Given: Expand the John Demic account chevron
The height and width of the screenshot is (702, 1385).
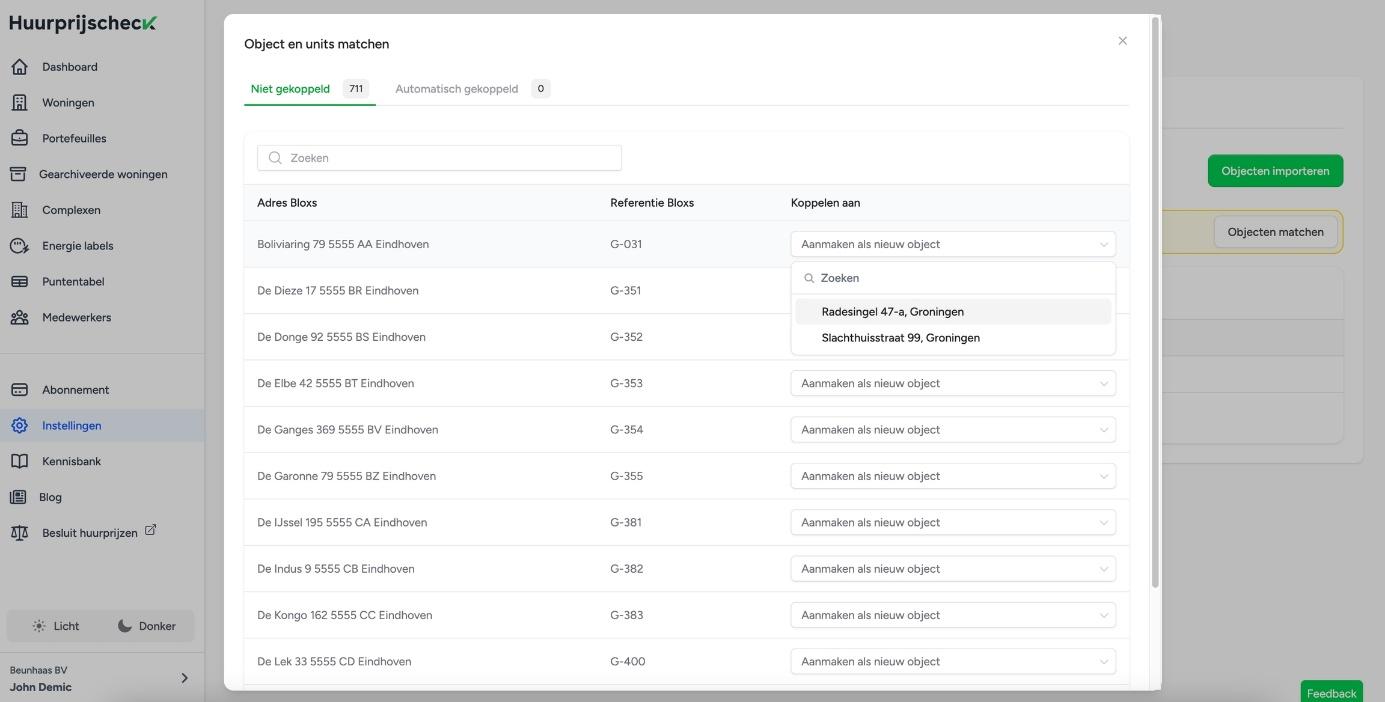Looking at the screenshot, I should point(184,678).
